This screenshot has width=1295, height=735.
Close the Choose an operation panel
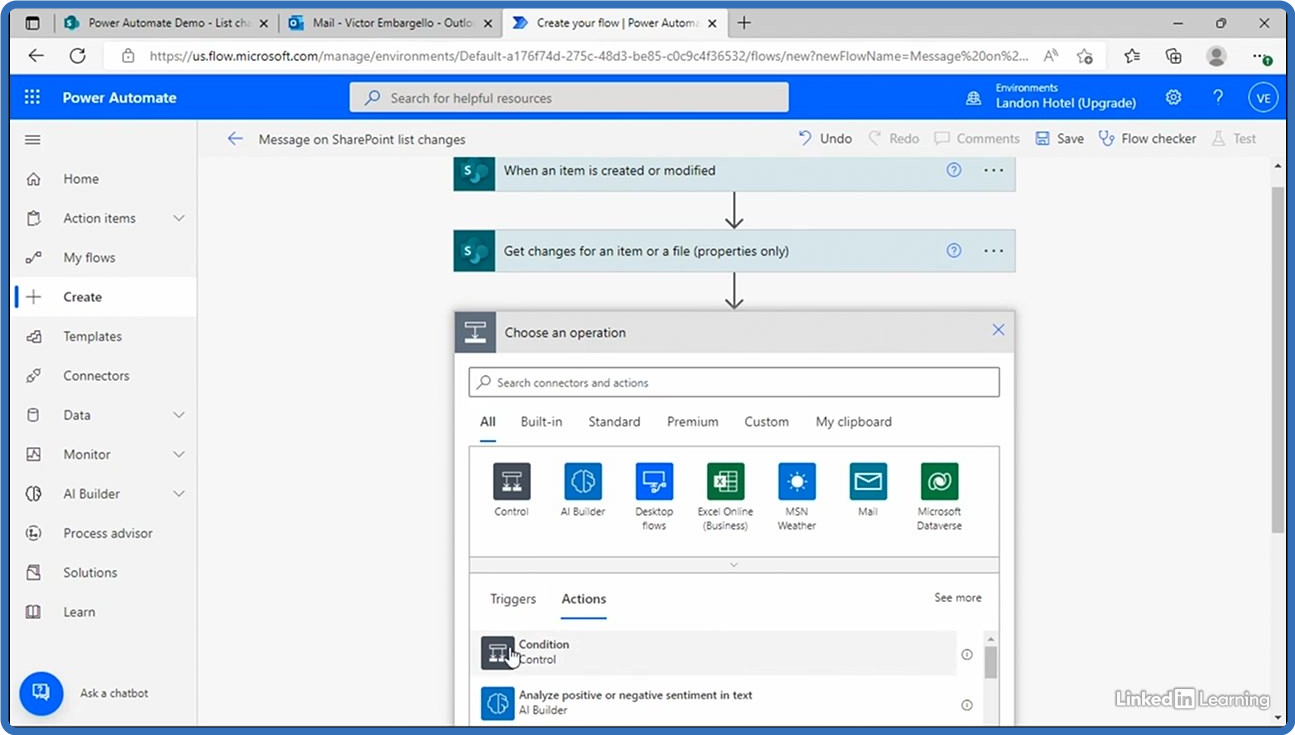coord(998,330)
